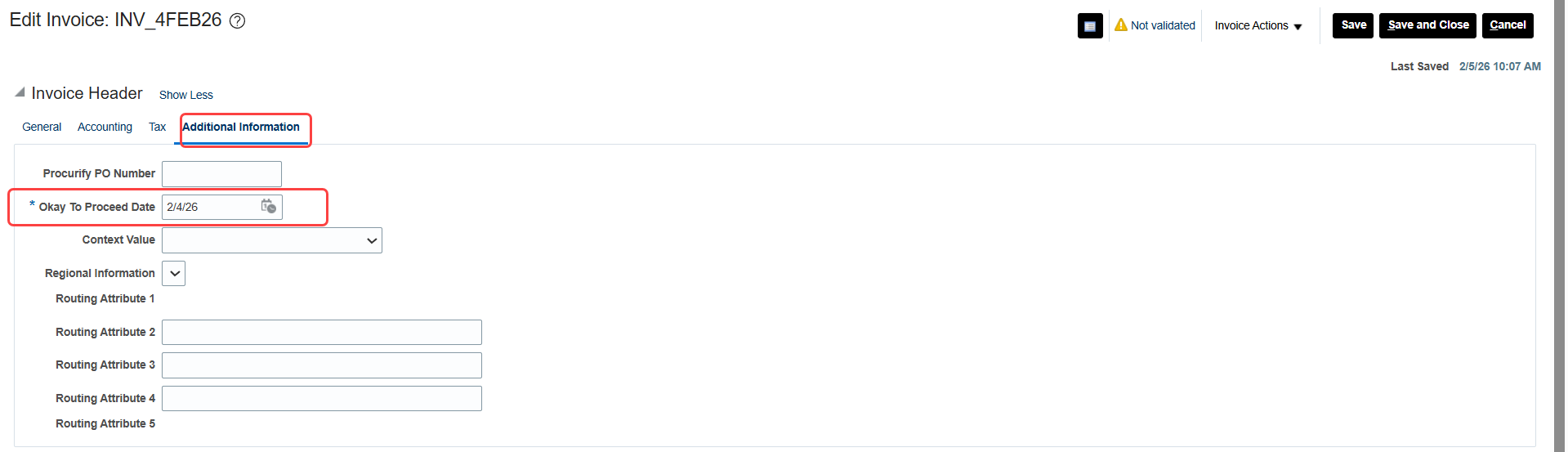Select the Additional Information tab
The width and height of the screenshot is (1568, 452).
point(241,127)
